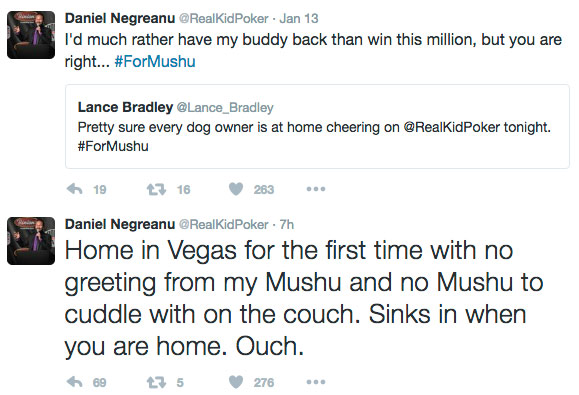Viewport: 579px width, 395px height.
Task: Retweet the Jan 13 tweet with 16 retweets
Action: tap(157, 189)
